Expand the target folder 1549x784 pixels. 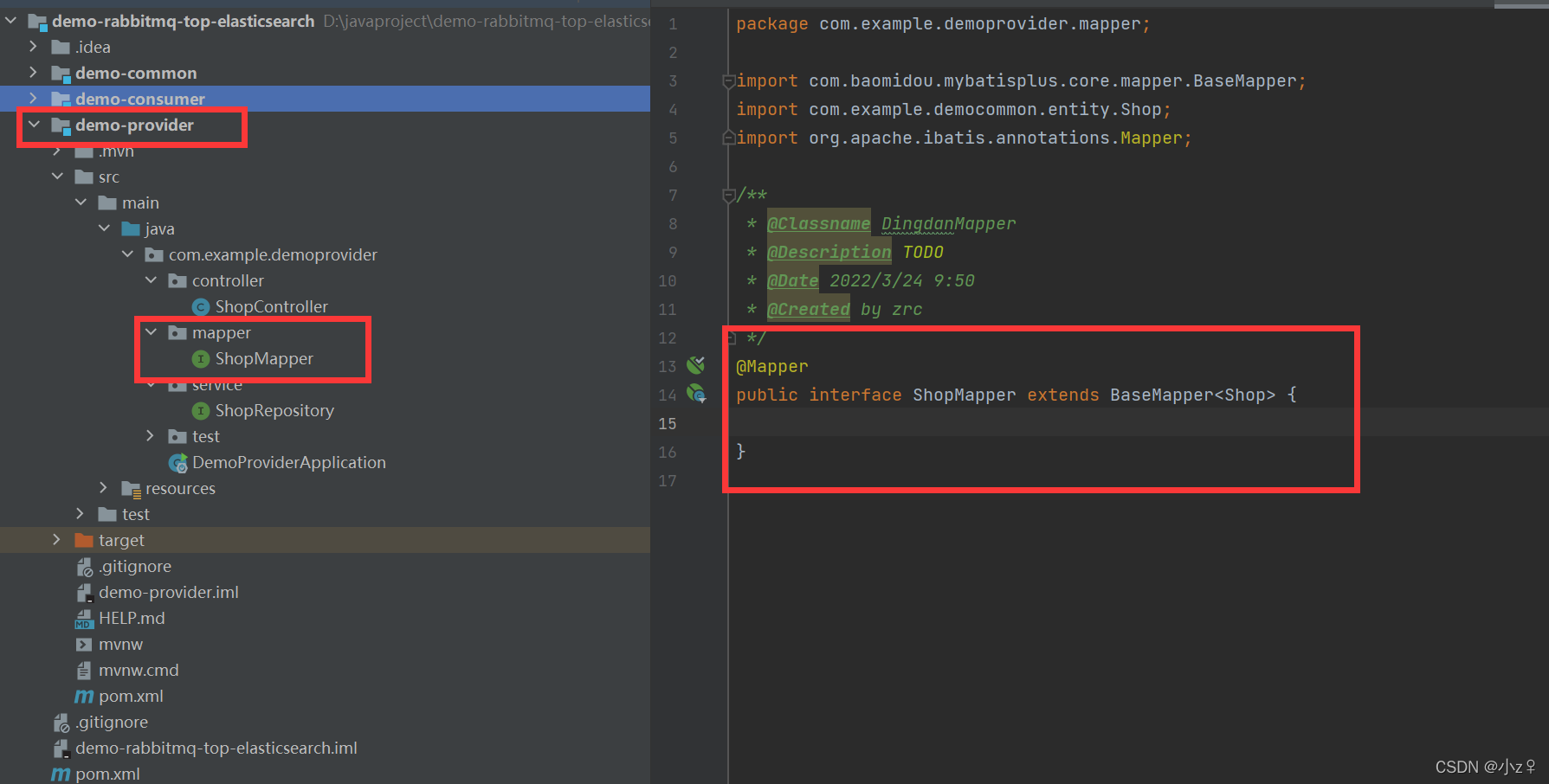57,540
